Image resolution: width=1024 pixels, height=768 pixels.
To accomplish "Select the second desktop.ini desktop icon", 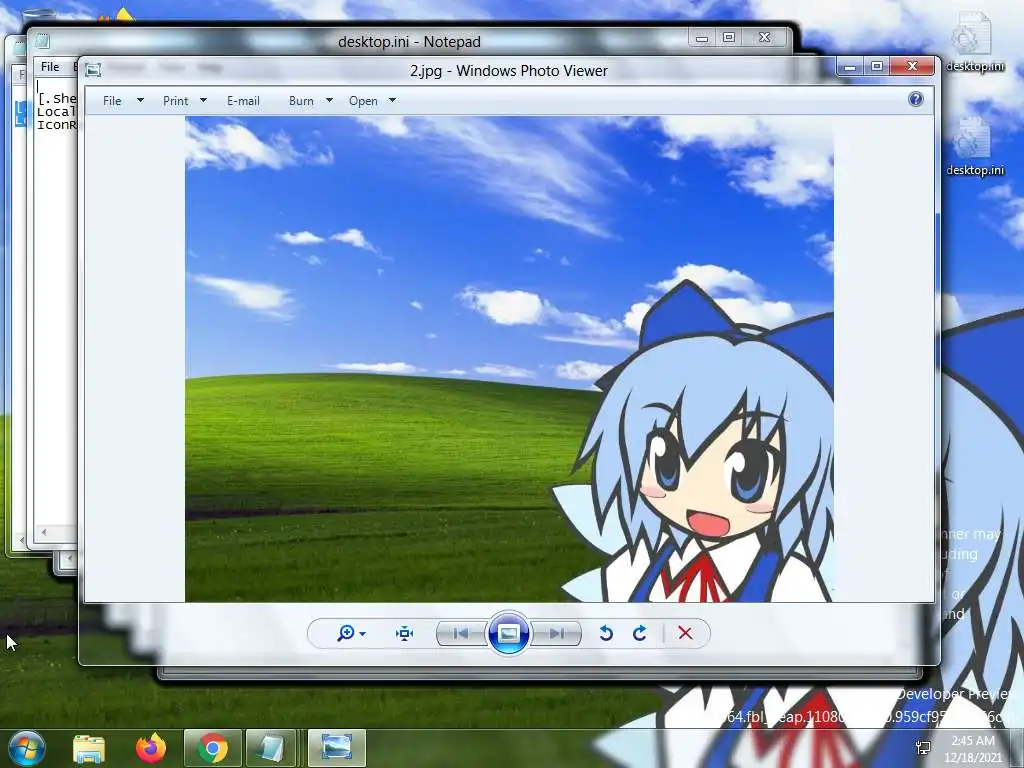I will [974, 146].
